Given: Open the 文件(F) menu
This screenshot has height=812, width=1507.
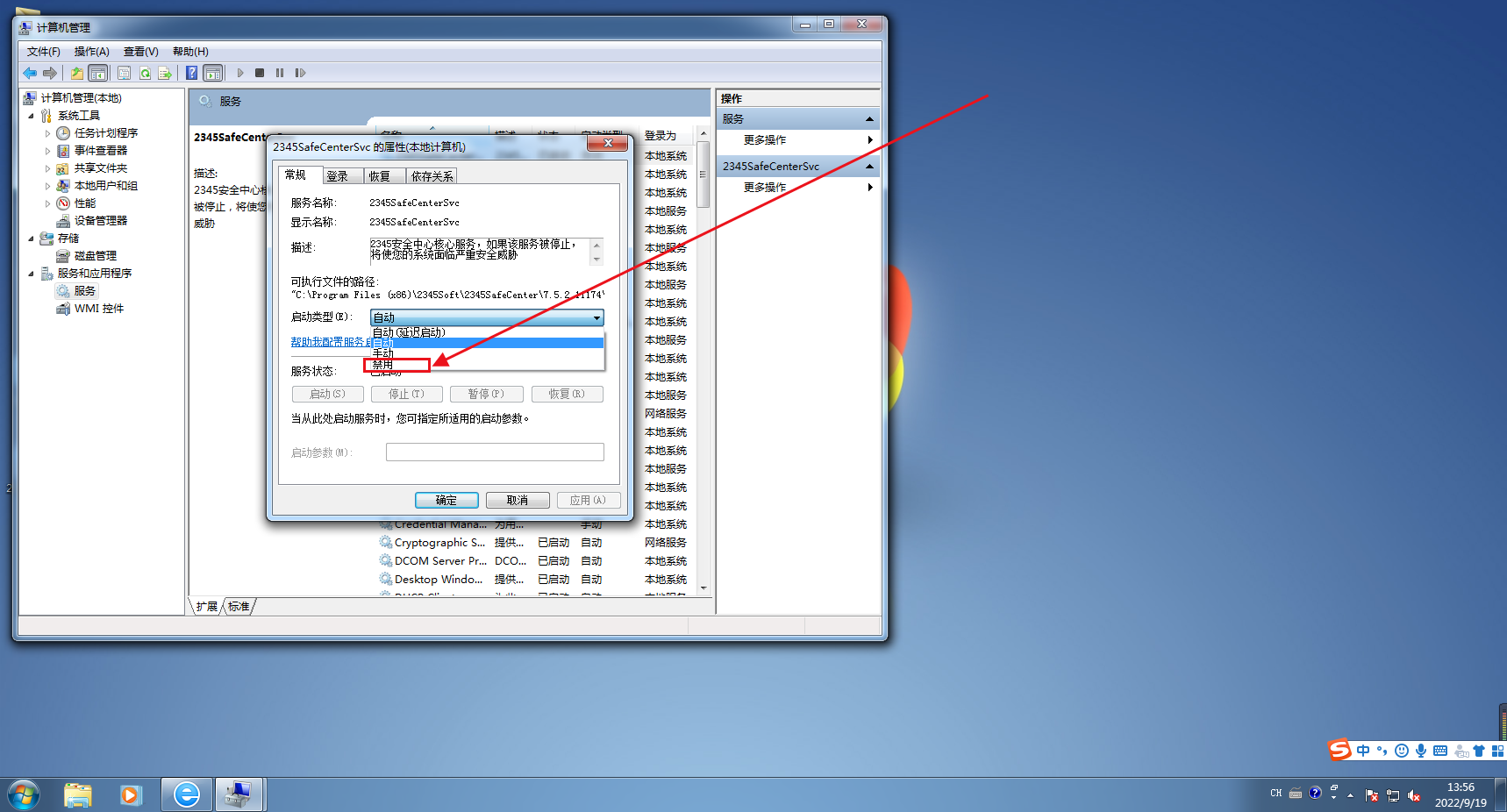Looking at the screenshot, I should pyautogui.click(x=43, y=52).
